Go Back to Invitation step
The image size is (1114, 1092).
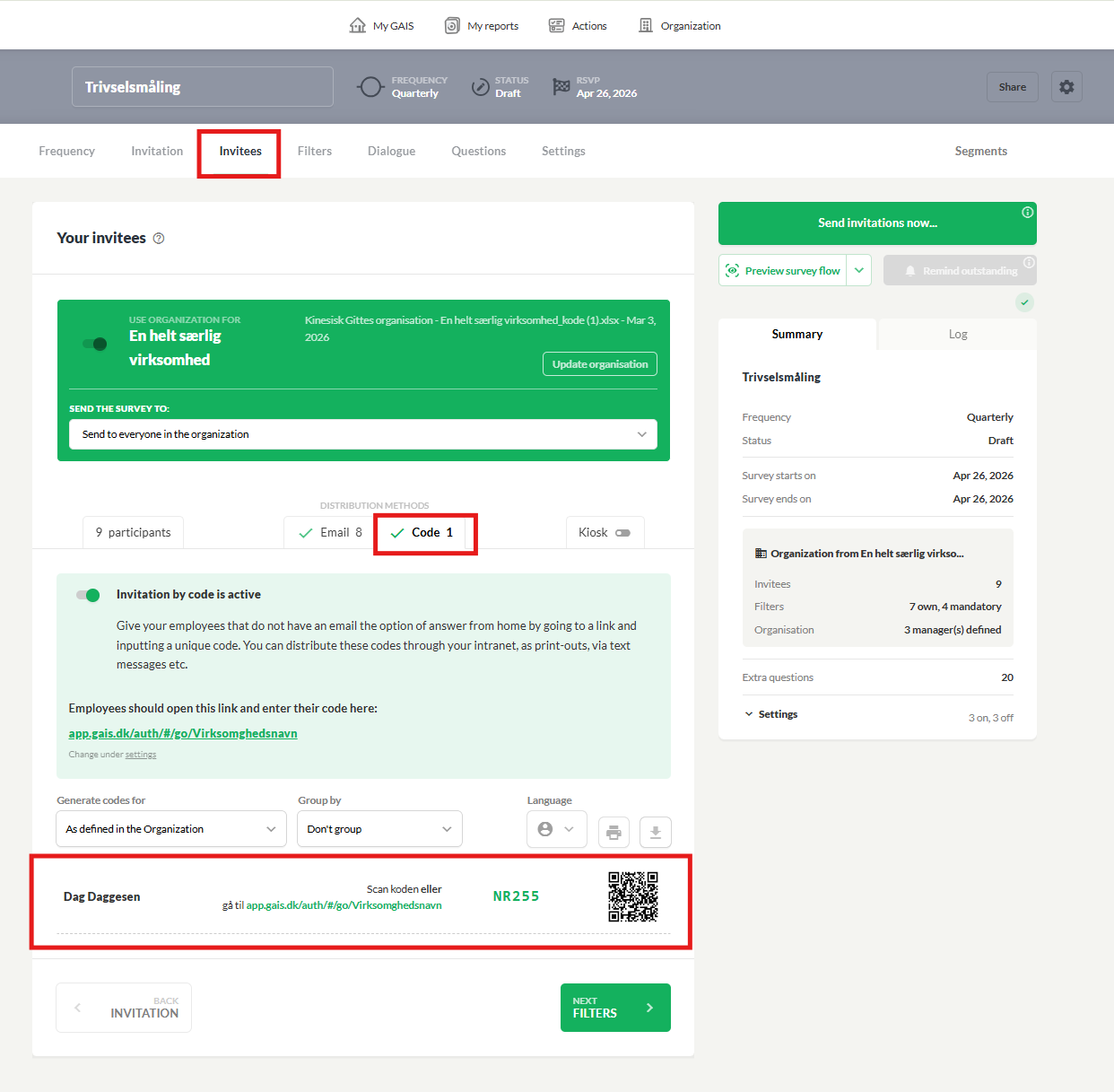pos(124,1008)
